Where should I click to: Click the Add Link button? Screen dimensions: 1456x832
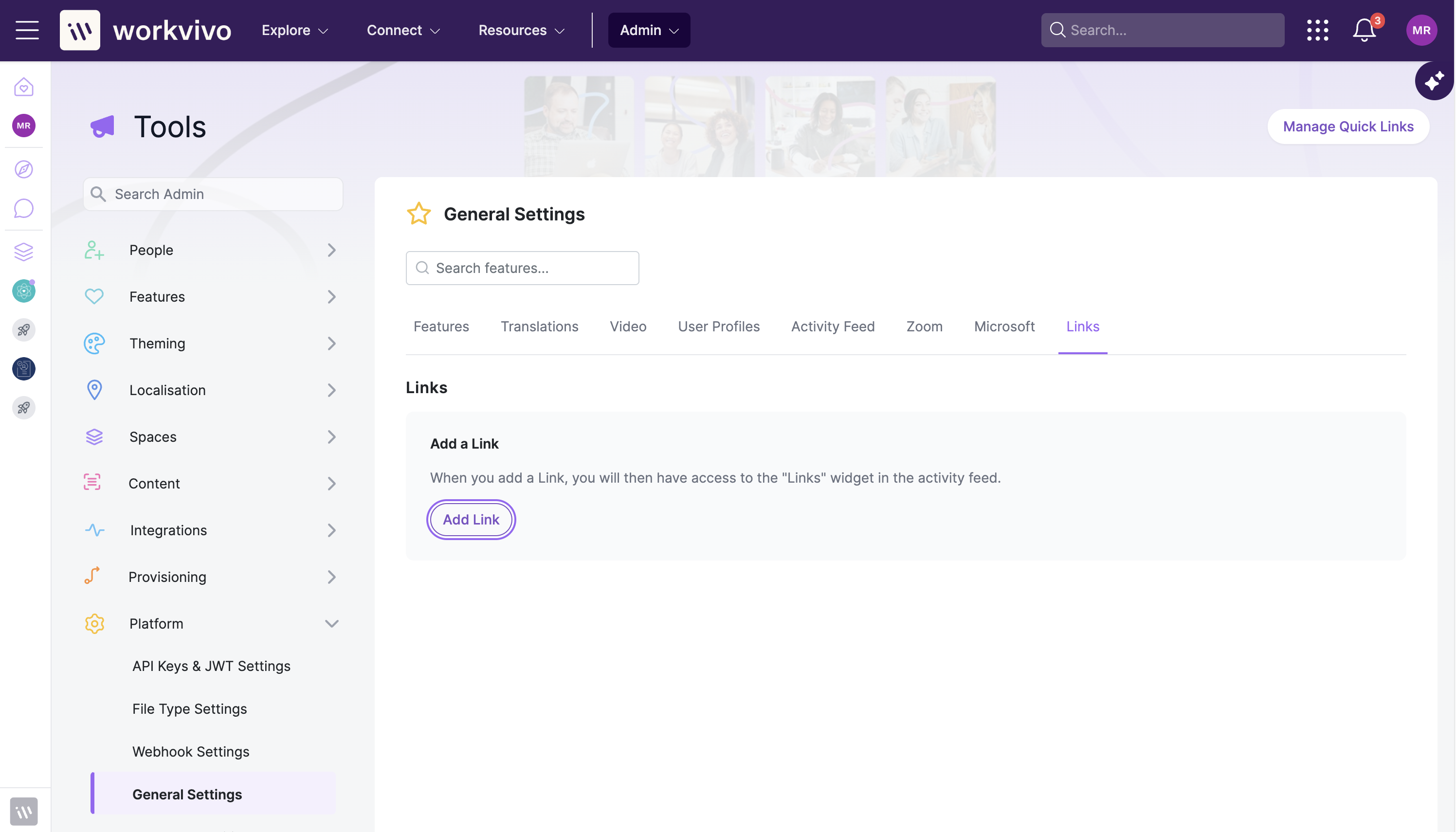pyautogui.click(x=471, y=520)
